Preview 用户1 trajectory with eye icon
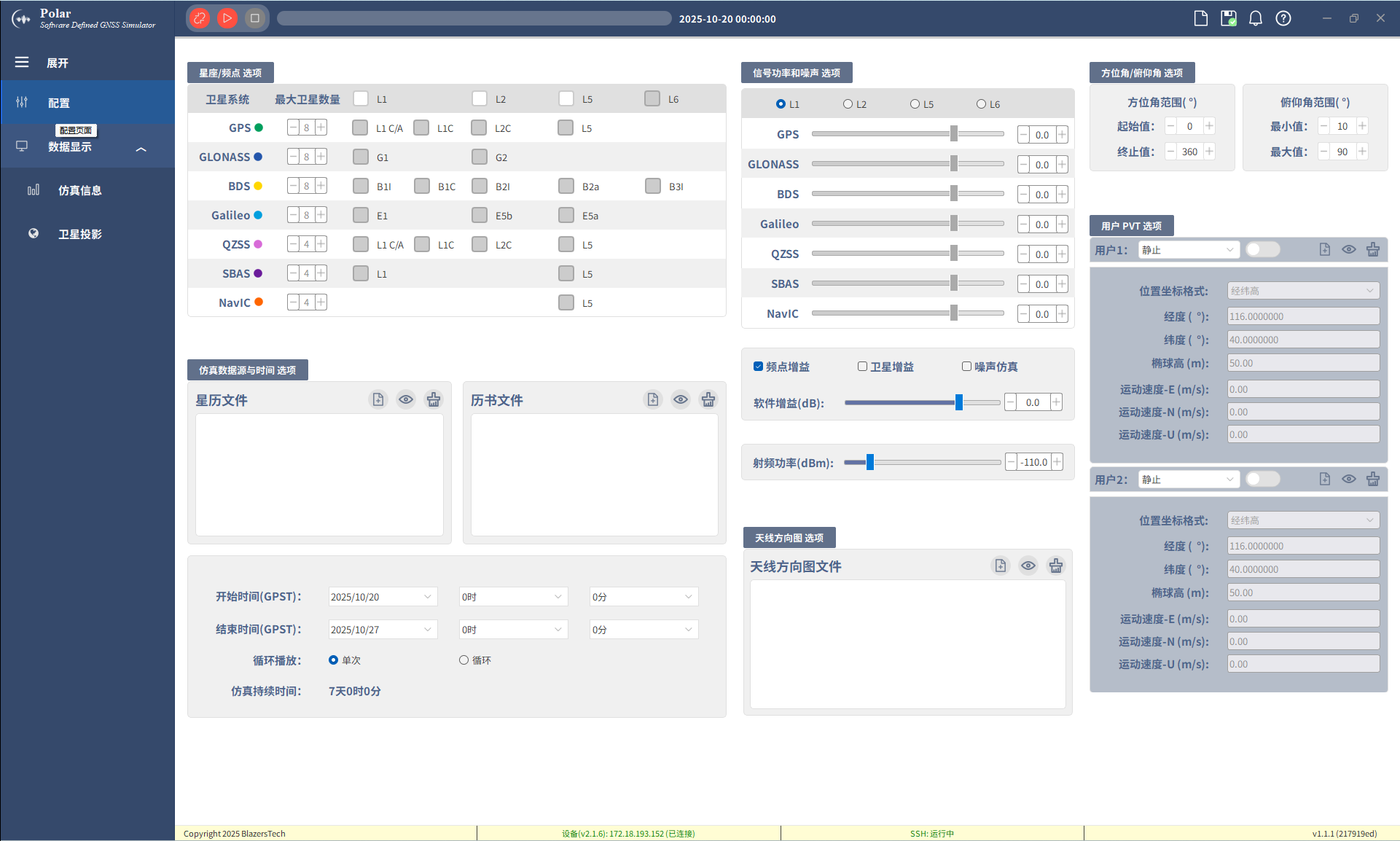1400x841 pixels. pyautogui.click(x=1349, y=249)
